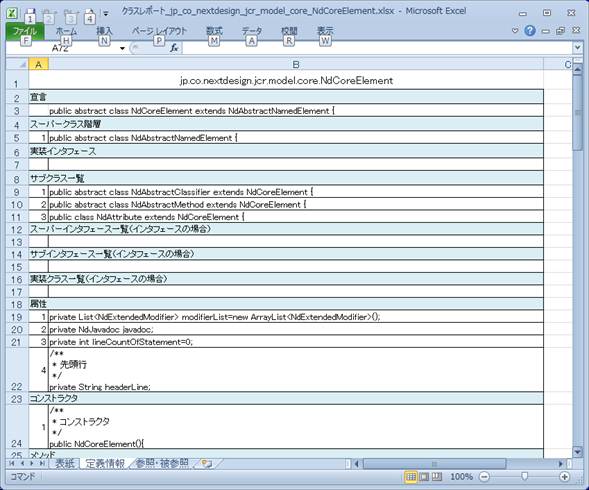Go to first sheet navigation arrow
This screenshot has width=589, height=490.
click(x=12, y=463)
